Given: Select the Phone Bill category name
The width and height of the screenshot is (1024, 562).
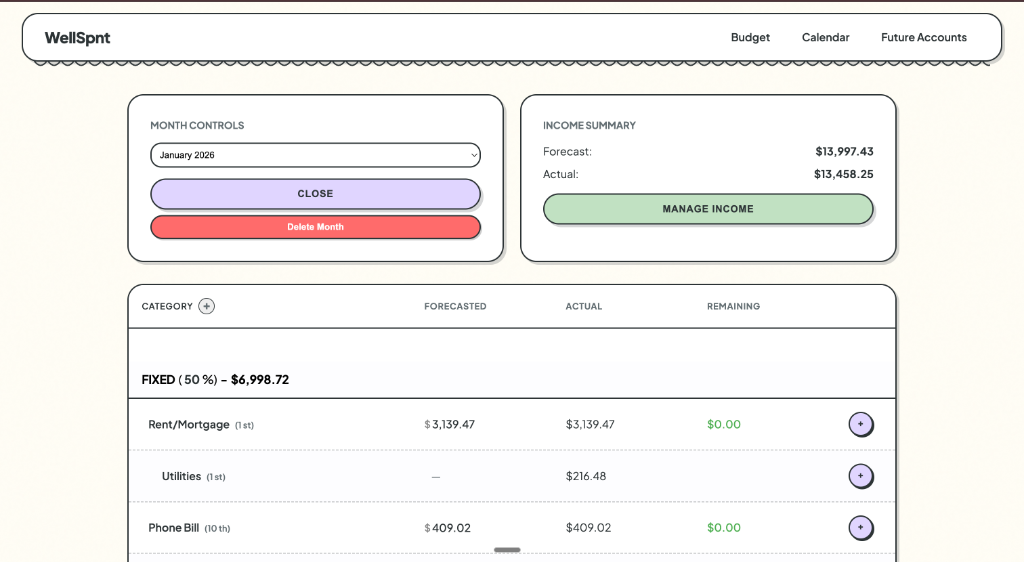Looking at the screenshot, I should tap(173, 528).
